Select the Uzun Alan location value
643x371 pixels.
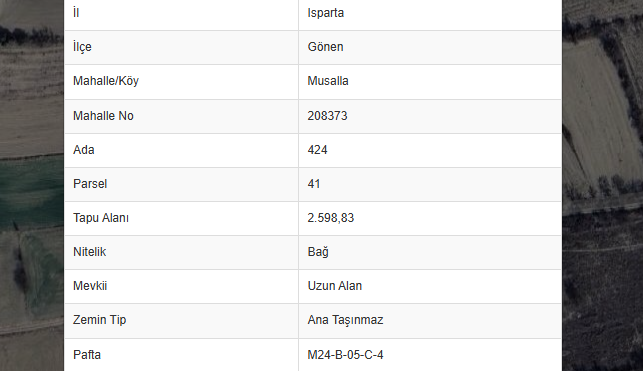click(335, 286)
